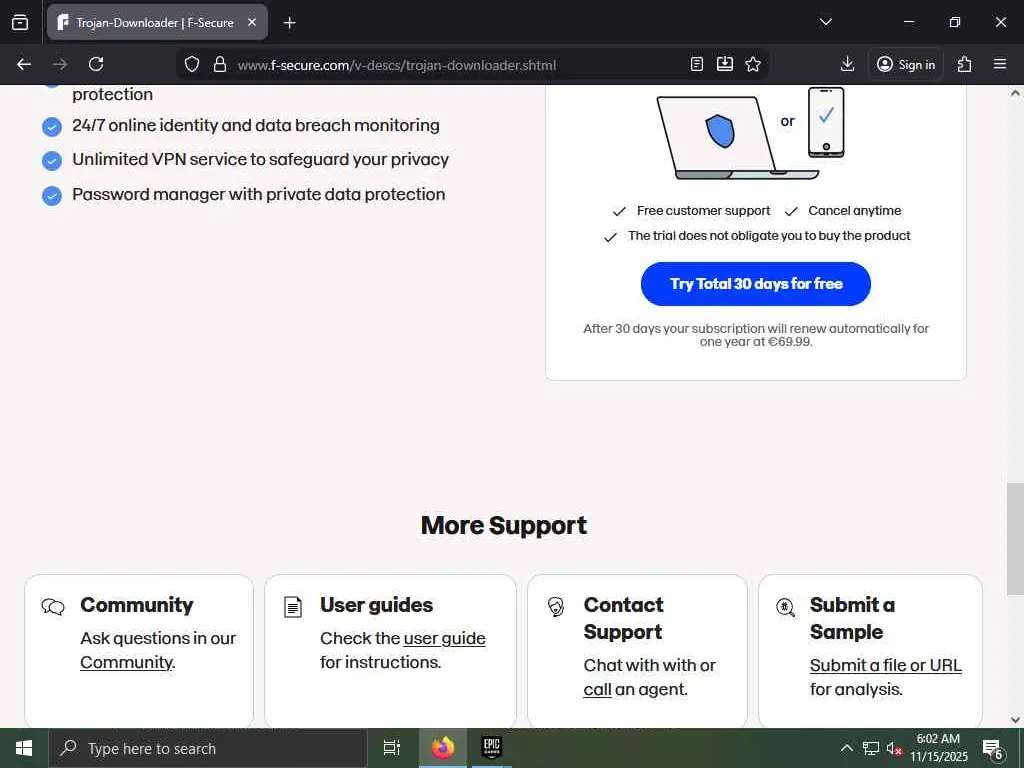Click the Submit a Sample card title
Screen dimensions: 1024x768
[852, 618]
